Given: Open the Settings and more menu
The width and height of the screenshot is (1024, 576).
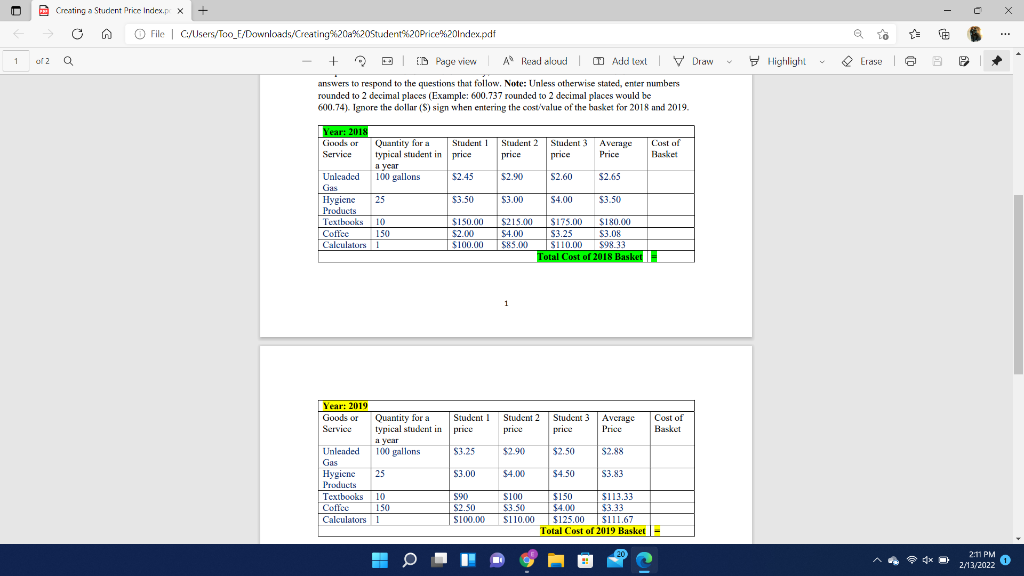Looking at the screenshot, I should pyautogui.click(x=1005, y=32).
